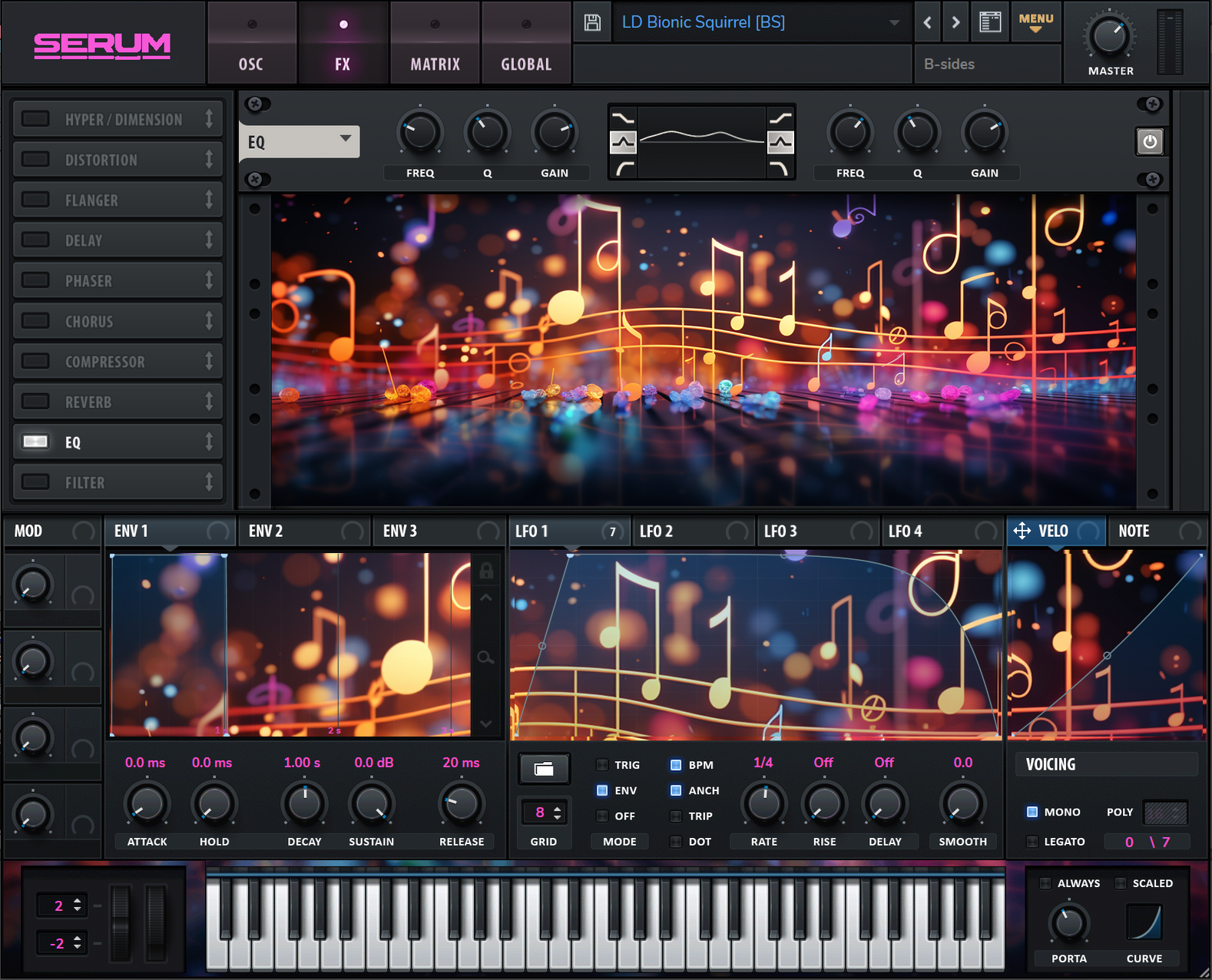Toggle the LFO TRIG mode checkbox

click(602, 765)
